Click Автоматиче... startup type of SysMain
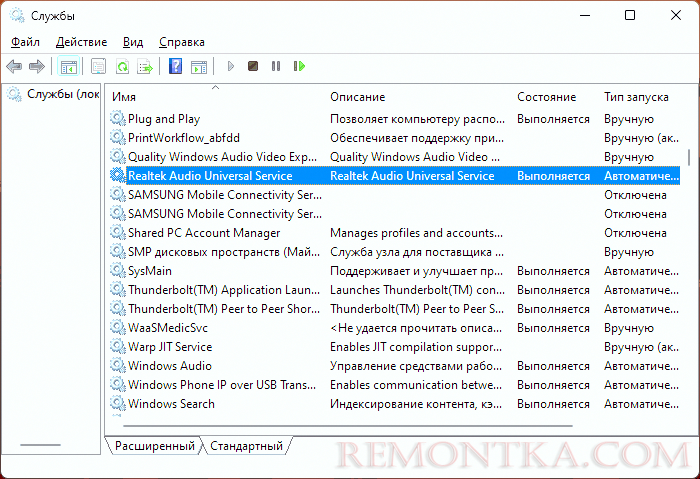Screen dimensions: 700x479 pos(642,271)
